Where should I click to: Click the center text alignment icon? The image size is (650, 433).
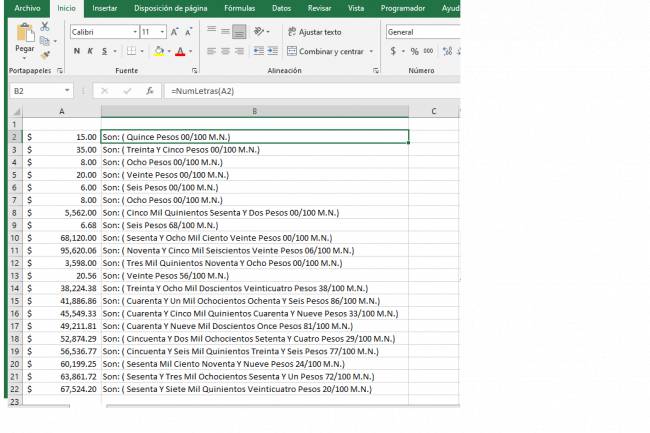tap(226, 51)
